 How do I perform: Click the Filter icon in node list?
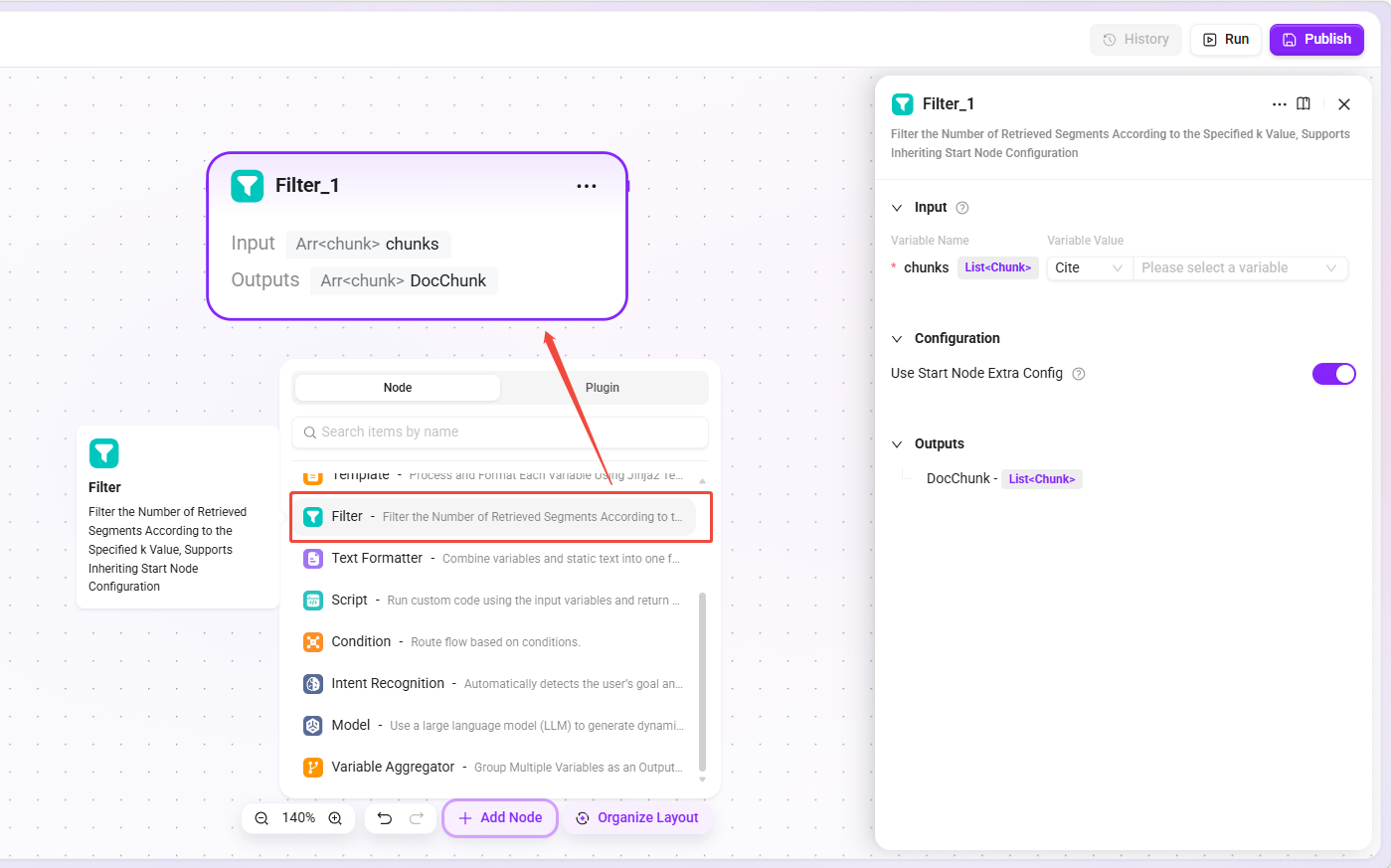click(x=313, y=517)
